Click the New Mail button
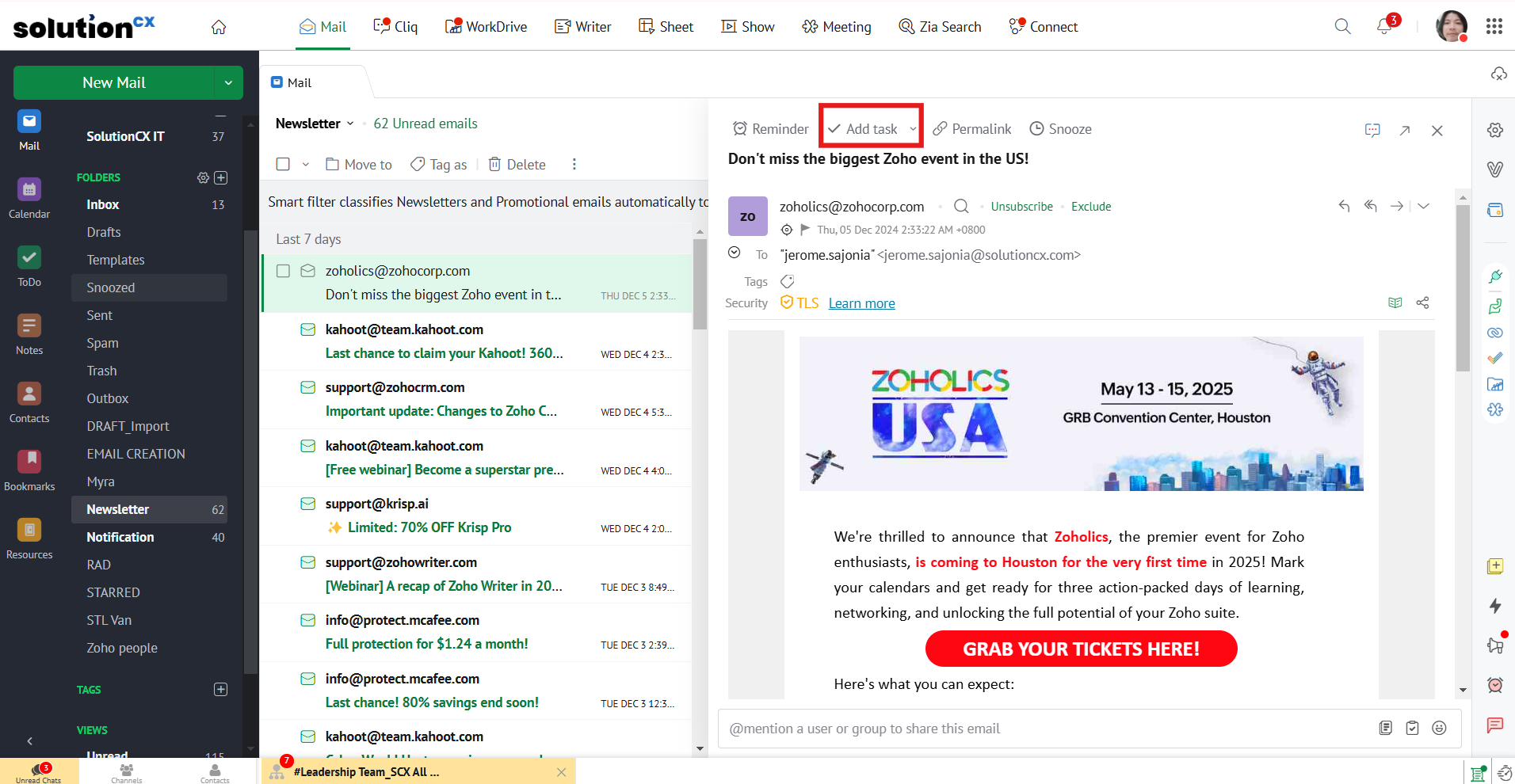1515x784 pixels. point(114,82)
